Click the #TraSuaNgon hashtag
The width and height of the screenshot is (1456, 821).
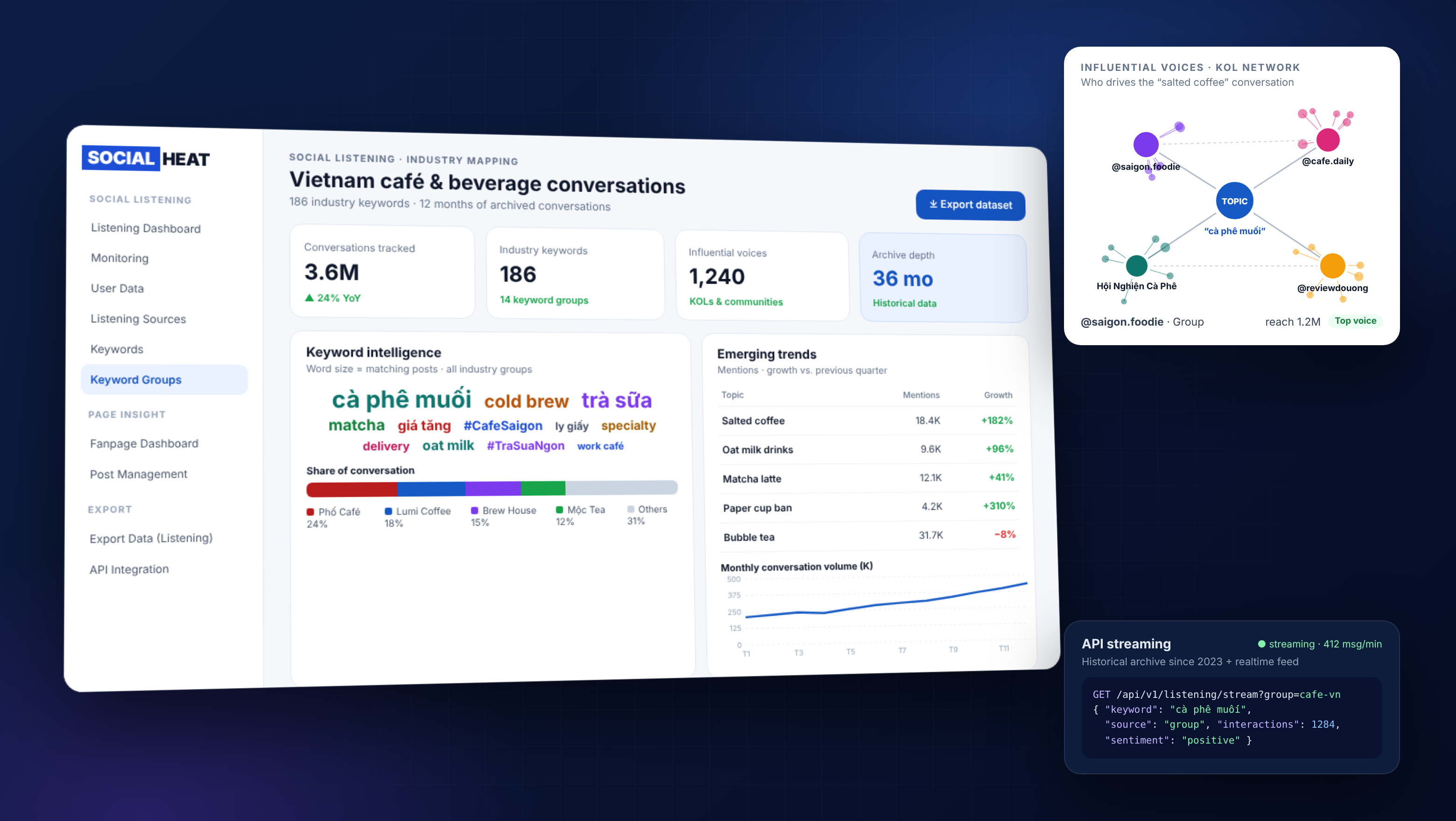tap(525, 446)
